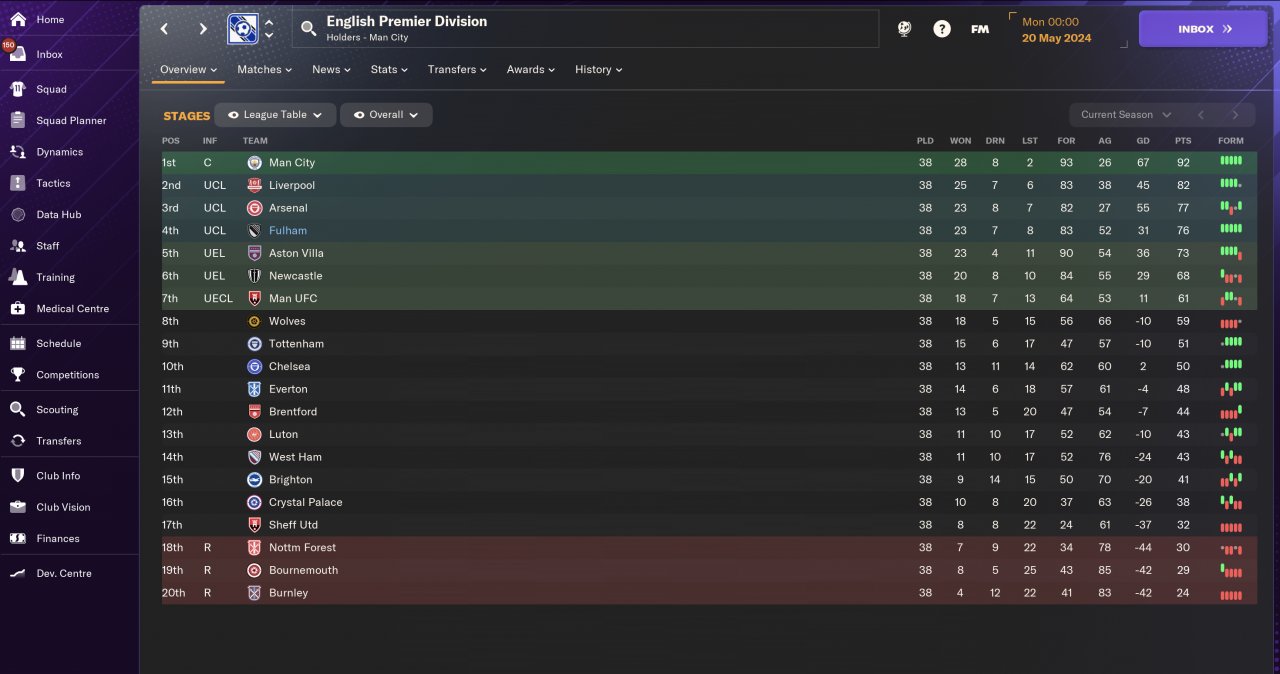Open the Matches tab menu
Viewport: 1280px width, 674px height.
click(264, 69)
